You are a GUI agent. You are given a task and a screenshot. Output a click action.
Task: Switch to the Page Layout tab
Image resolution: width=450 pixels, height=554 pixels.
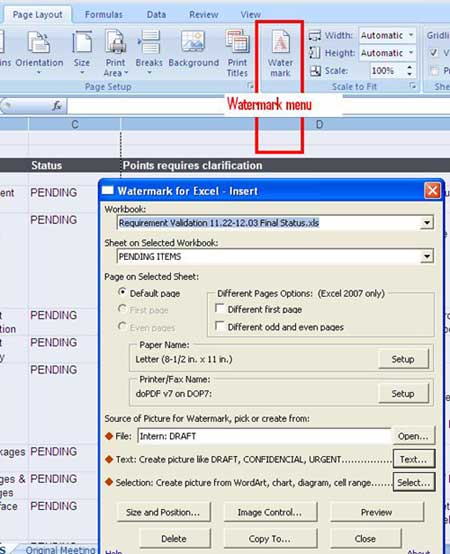coord(37,14)
